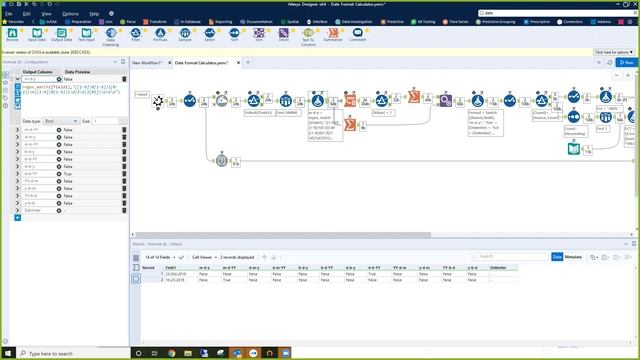Select the Join tool in the palette
This screenshot has height=360, width=640.
(259, 35)
